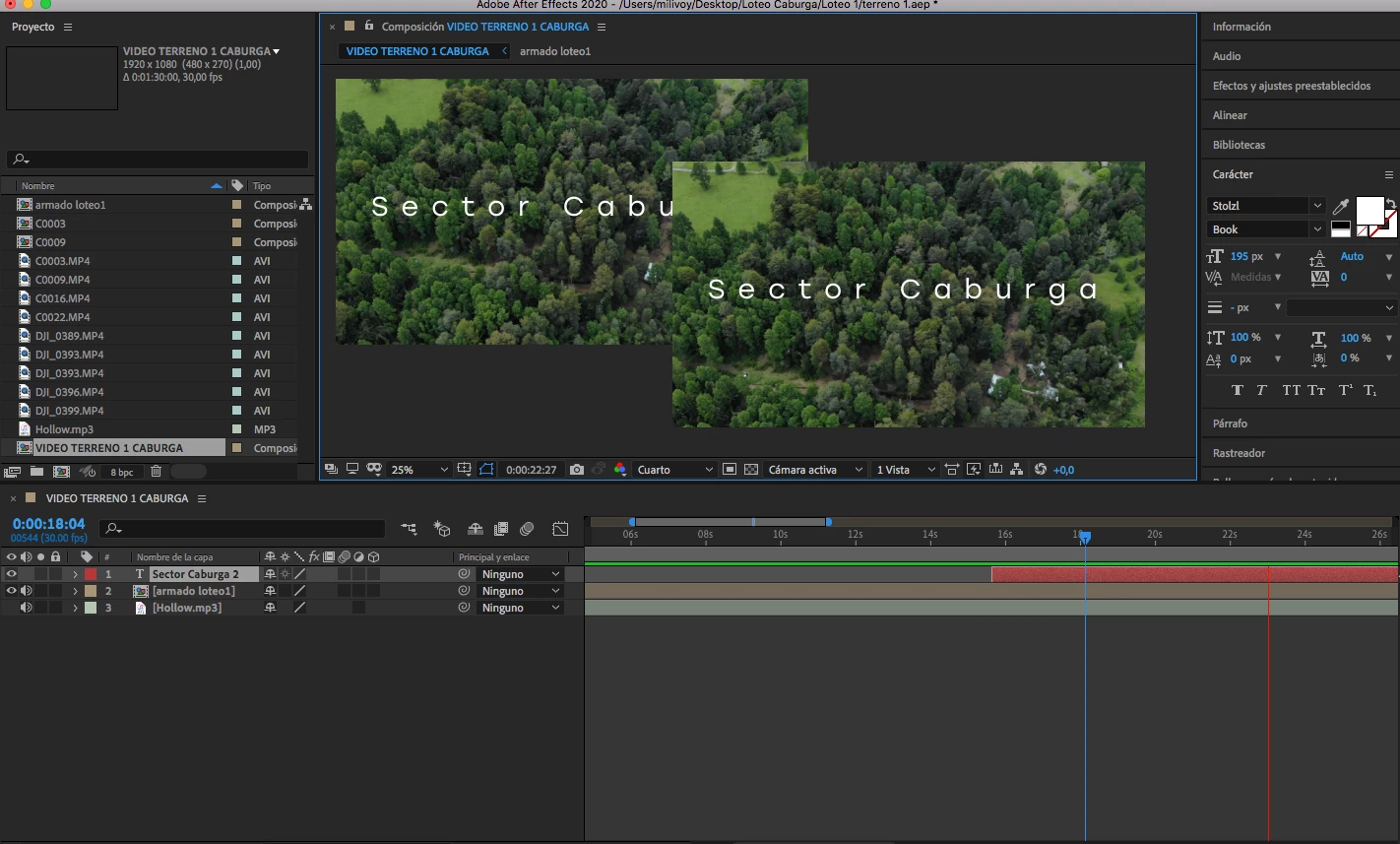Open the Efectos y ajustes preestablecidos panel

tap(1292, 86)
